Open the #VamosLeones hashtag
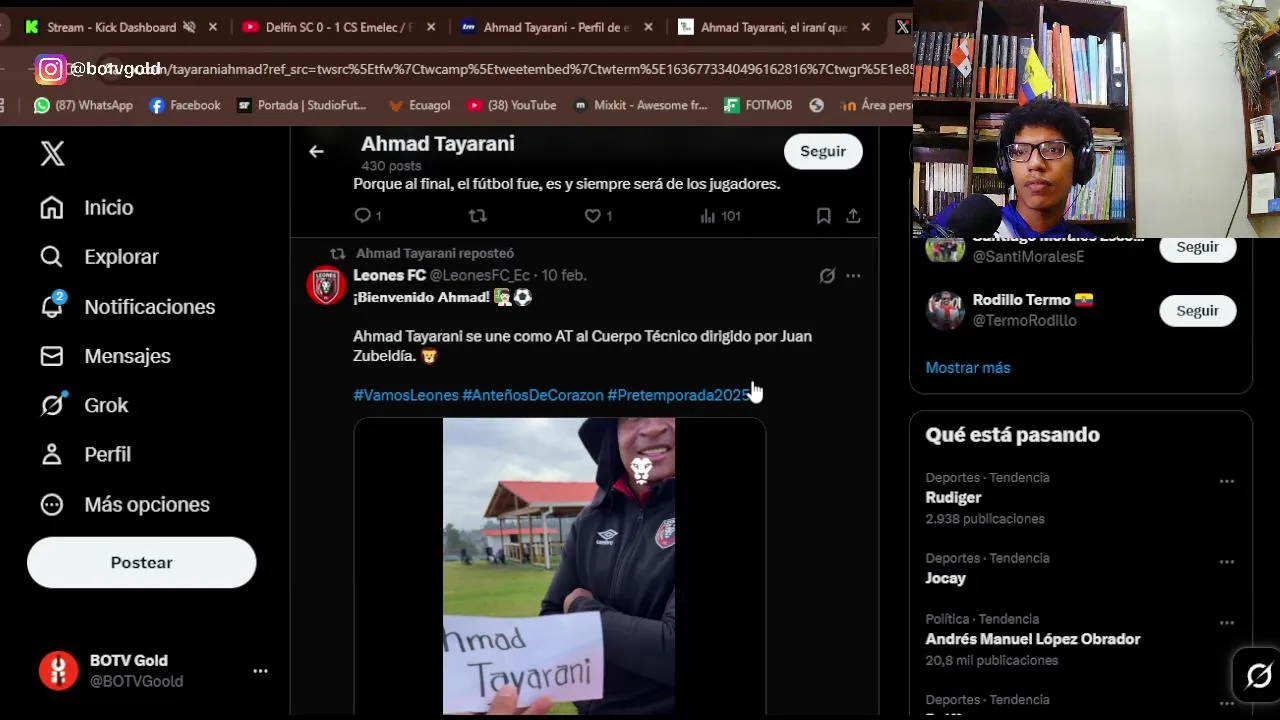1280x720 pixels. (406, 395)
